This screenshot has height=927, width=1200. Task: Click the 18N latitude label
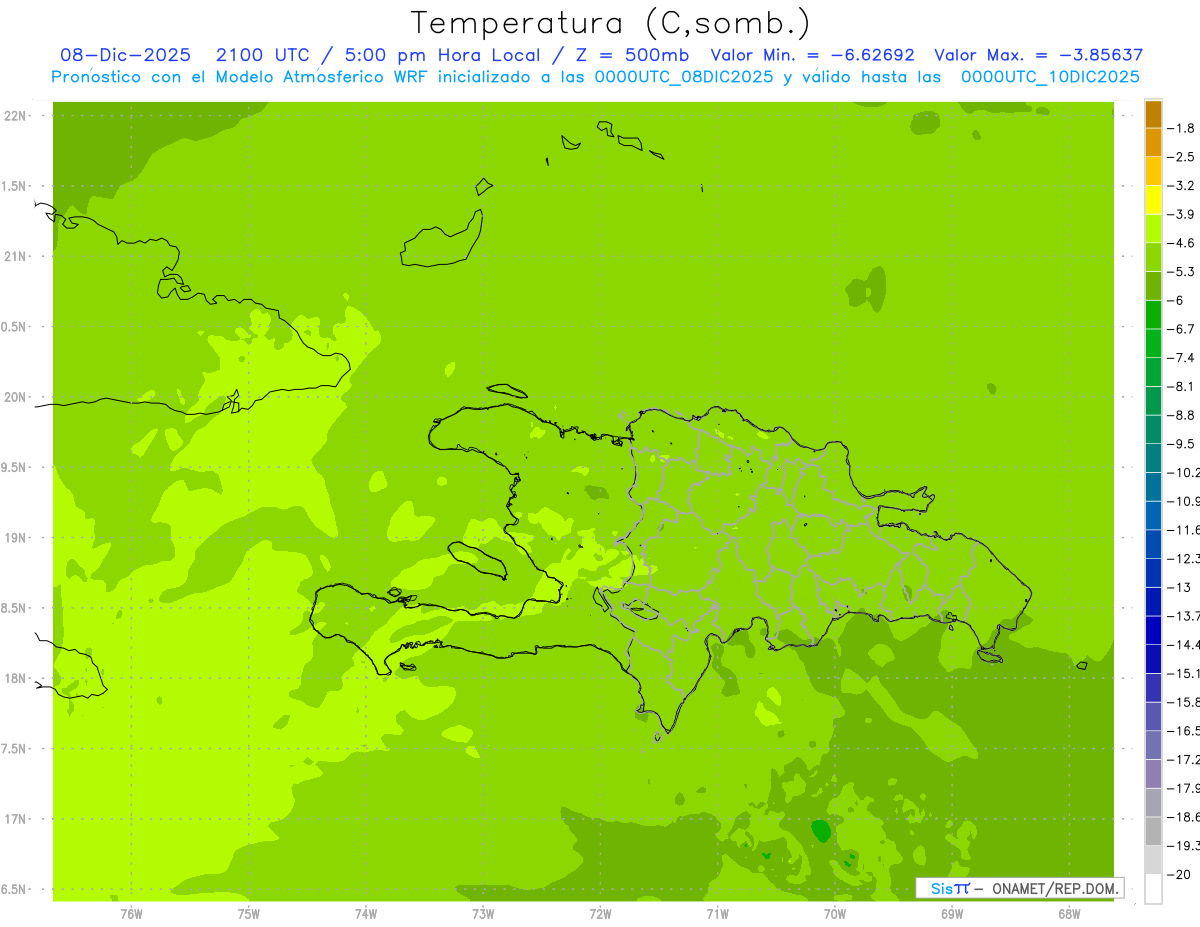15,679
